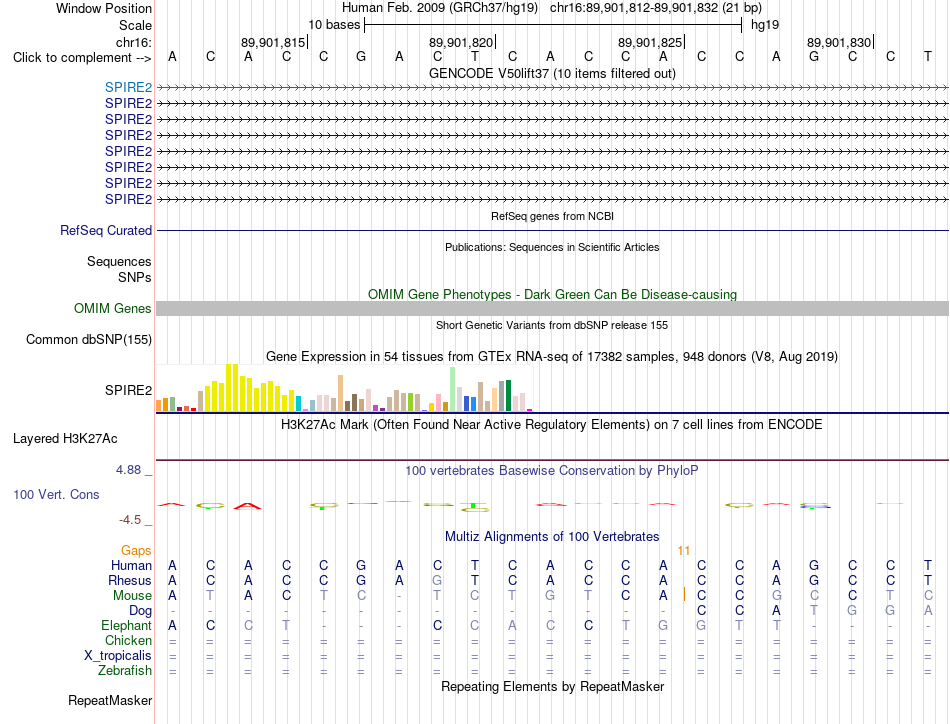Open "Gene Expression in 54 tissues" GTEx title

(x=552, y=356)
